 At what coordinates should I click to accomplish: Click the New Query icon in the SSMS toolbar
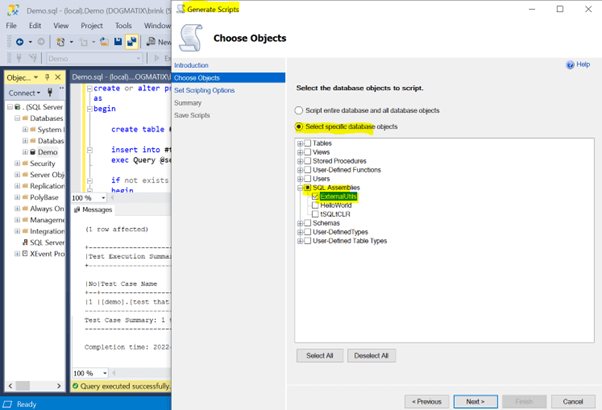(x=151, y=41)
